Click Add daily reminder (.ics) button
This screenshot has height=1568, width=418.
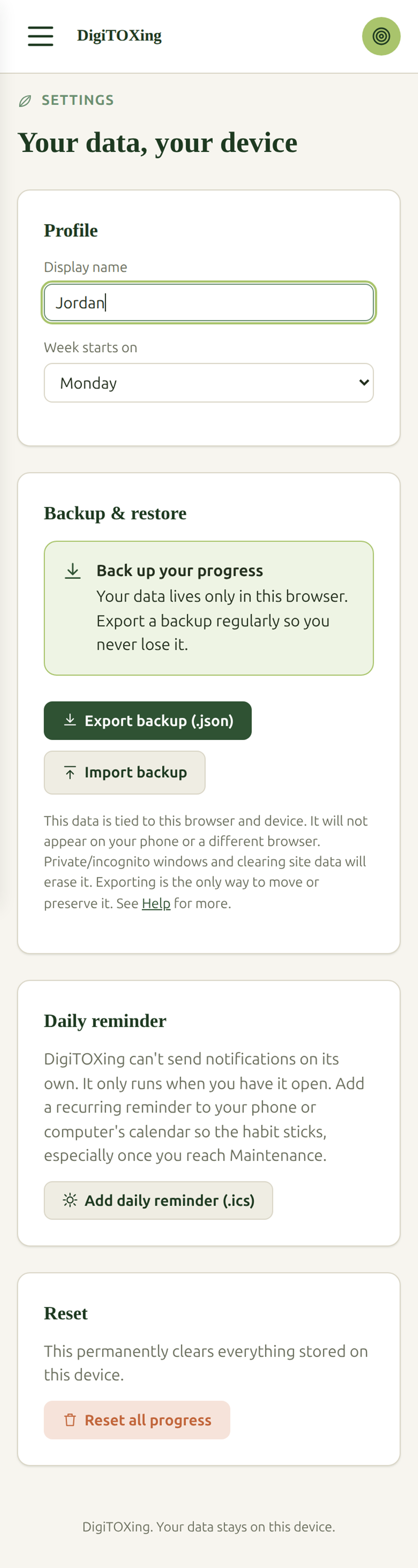coord(158,1200)
